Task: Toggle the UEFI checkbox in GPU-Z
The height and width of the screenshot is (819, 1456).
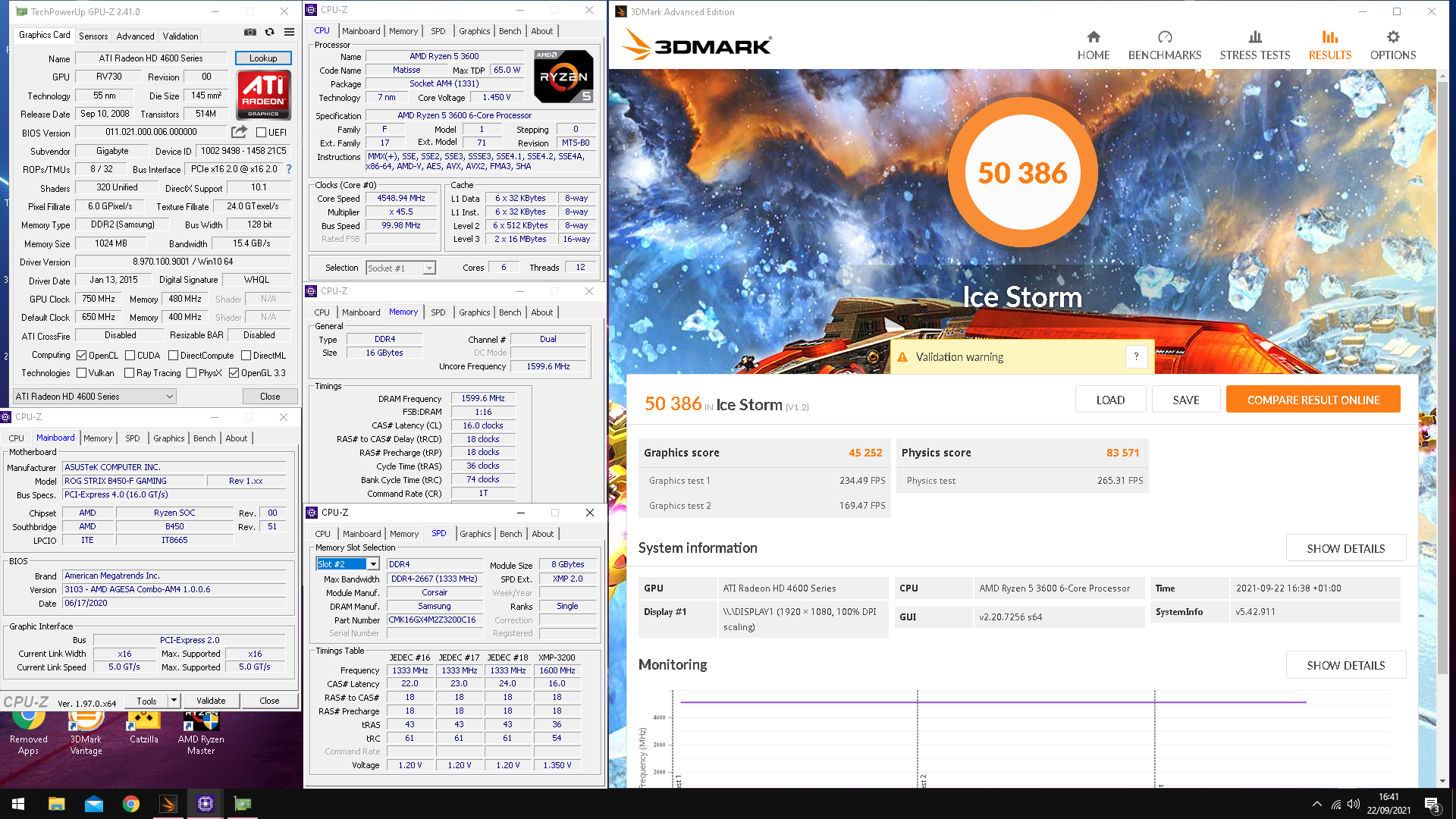Action: tap(261, 132)
